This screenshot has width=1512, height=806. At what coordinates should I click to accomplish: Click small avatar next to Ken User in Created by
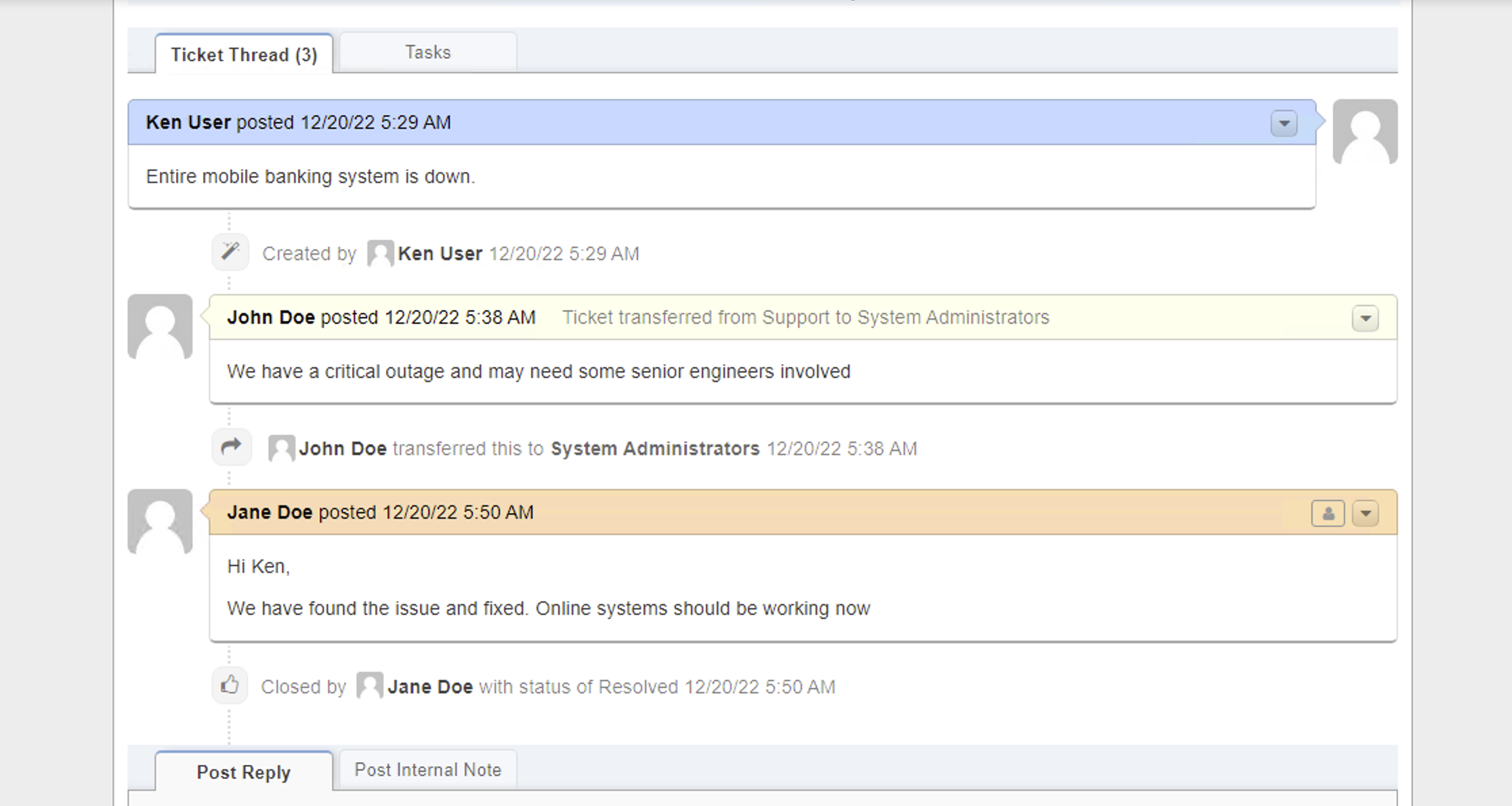coord(380,253)
